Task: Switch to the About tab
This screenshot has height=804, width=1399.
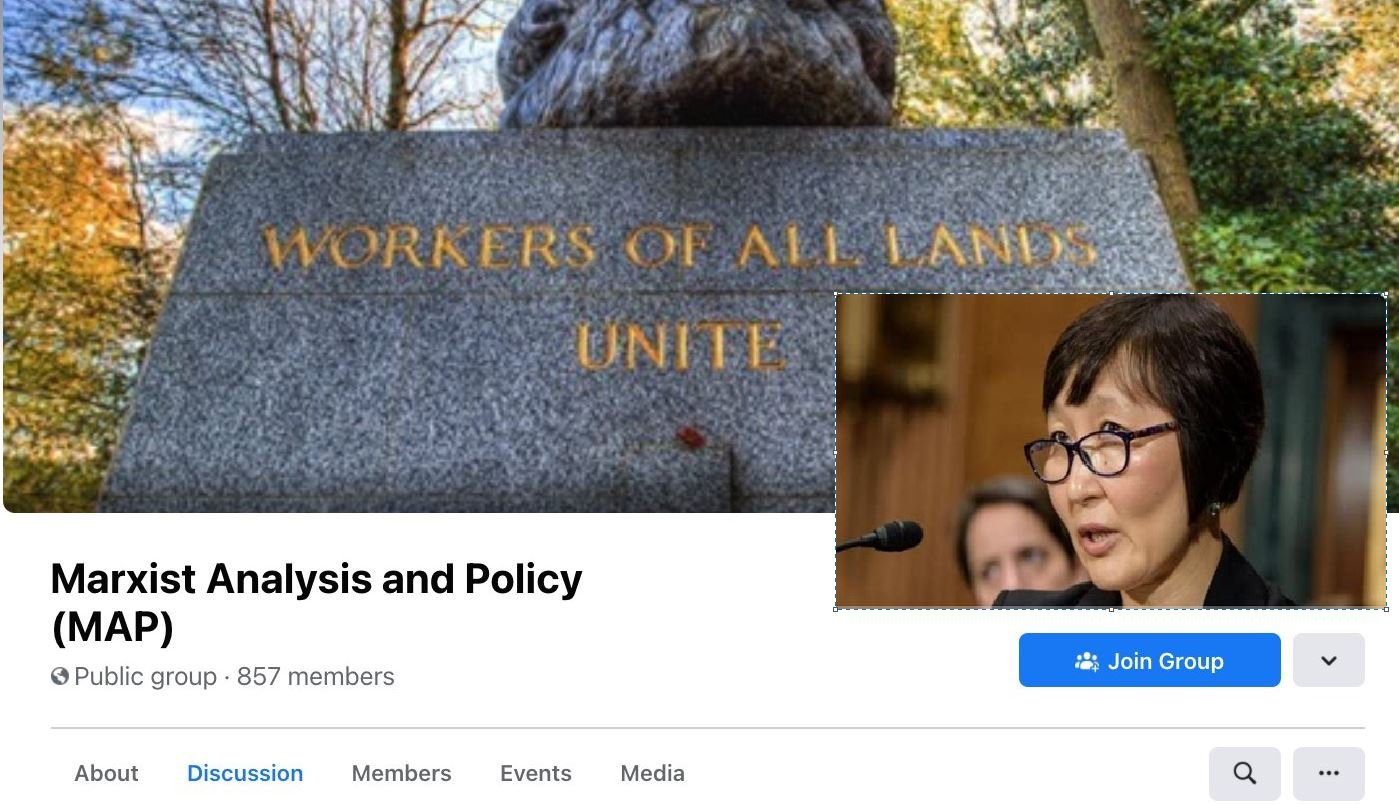Action: point(106,773)
